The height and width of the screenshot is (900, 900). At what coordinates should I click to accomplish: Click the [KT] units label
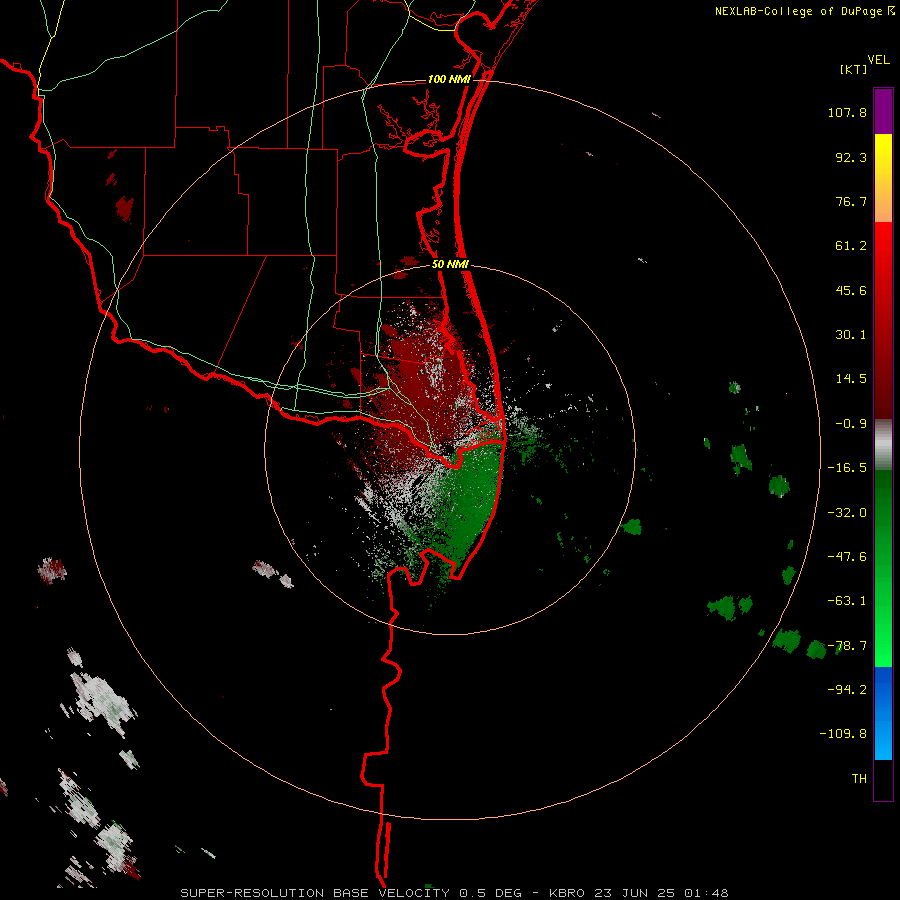854,69
